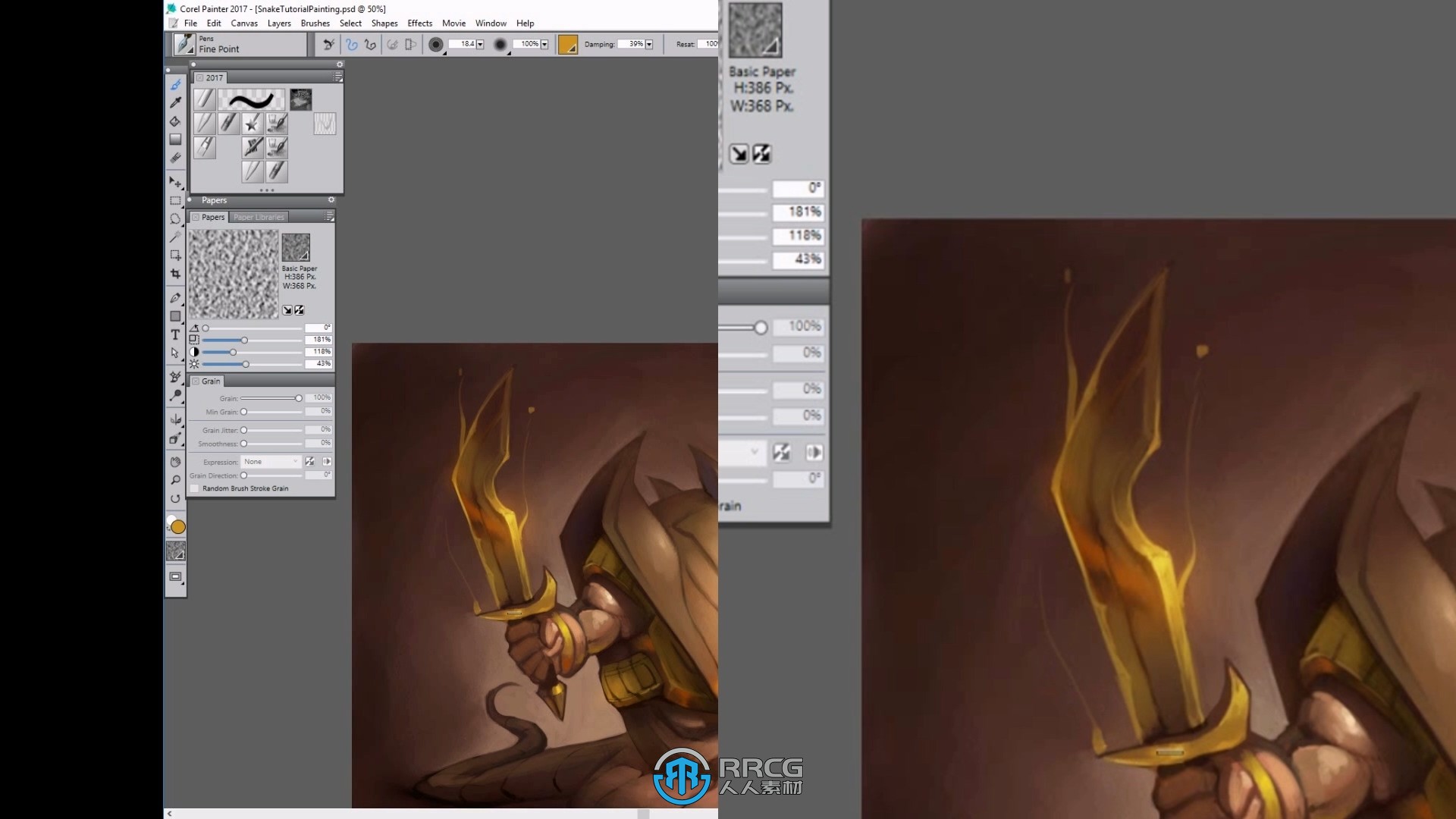1456x819 pixels.
Task: Click the gear icon above 2017 panel
Action: (x=340, y=64)
